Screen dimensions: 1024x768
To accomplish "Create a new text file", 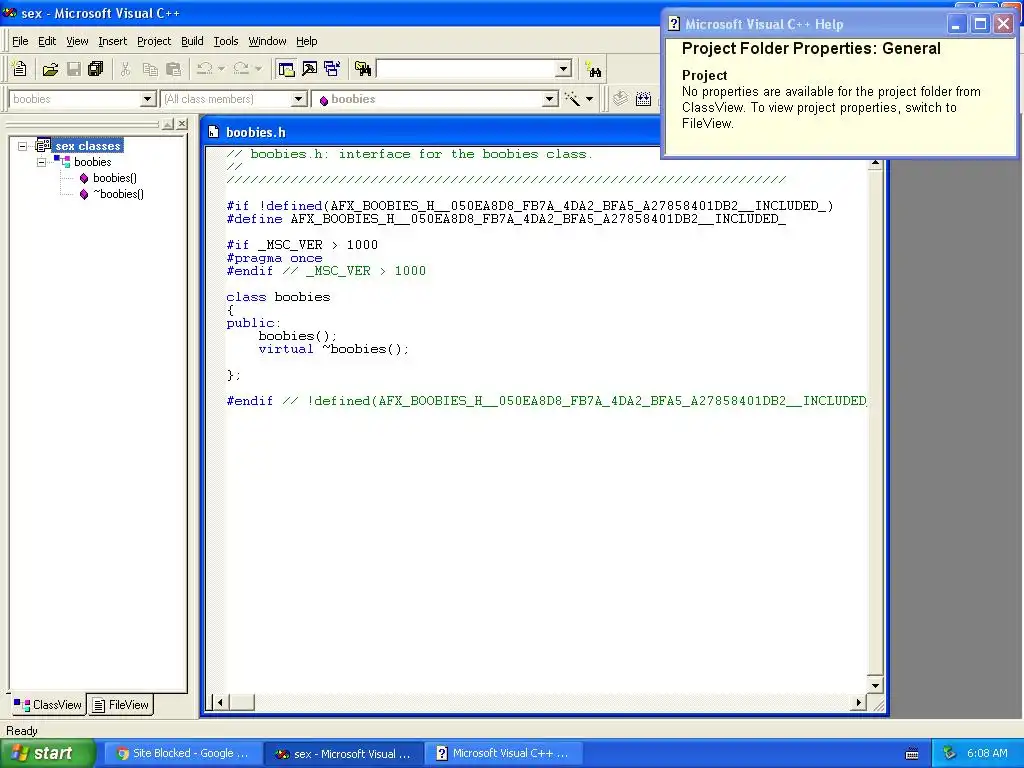I will [20, 69].
